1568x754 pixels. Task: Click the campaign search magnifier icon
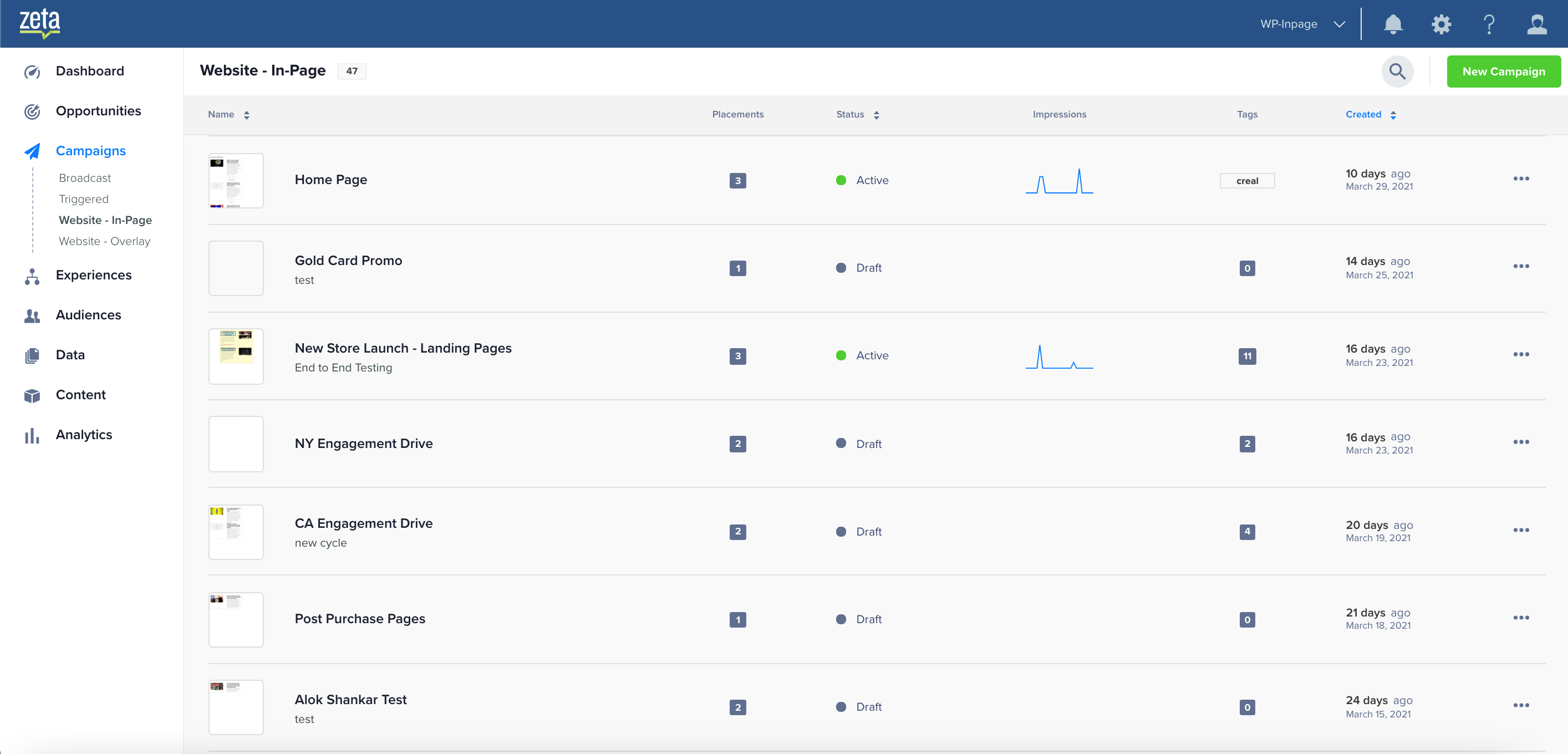point(1398,71)
